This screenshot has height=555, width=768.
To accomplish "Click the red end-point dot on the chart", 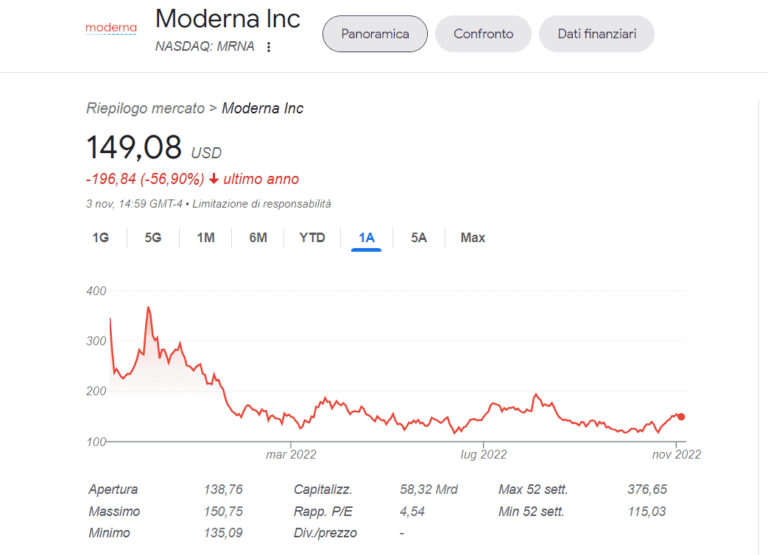I will (x=681, y=417).
